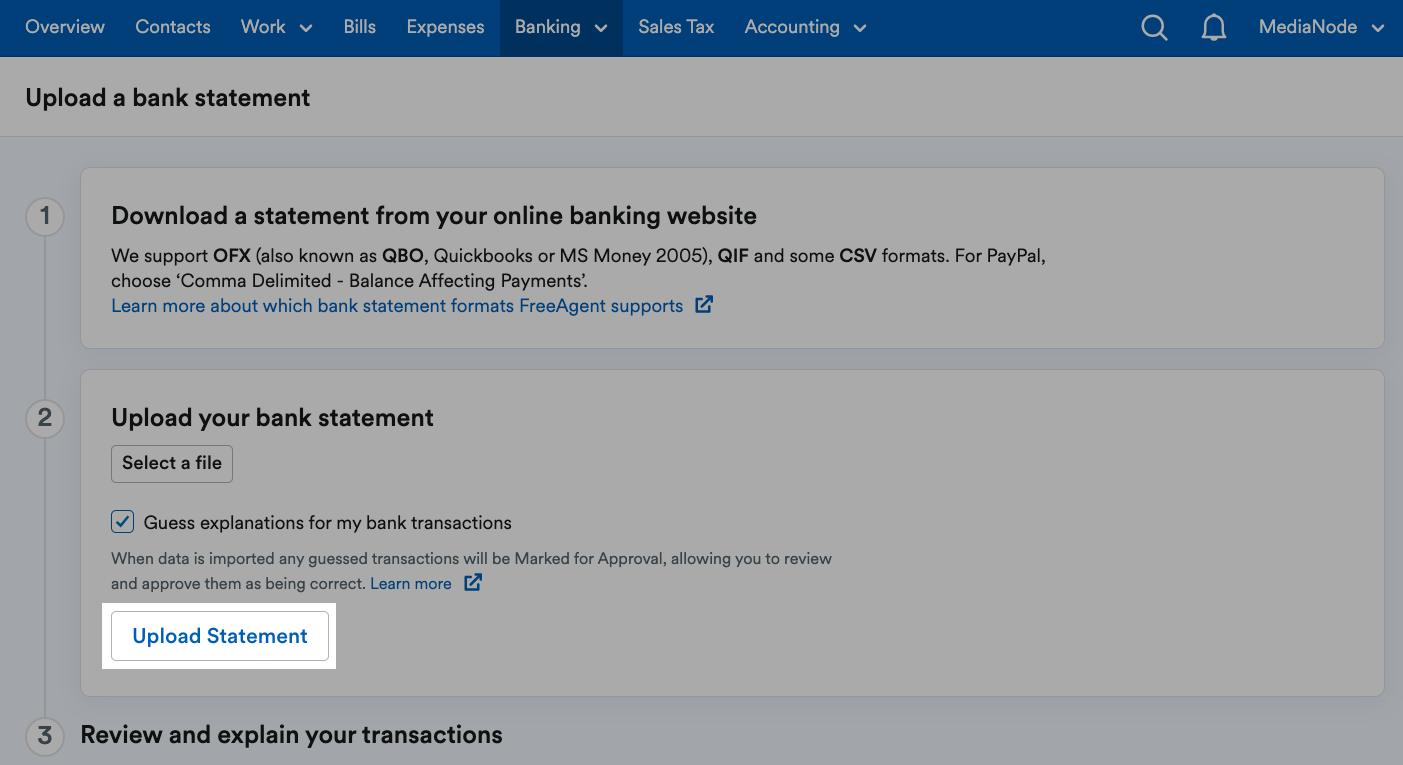Viewport: 1403px width, 765px height.
Task: Open the search magnifier icon
Action: tap(1154, 28)
